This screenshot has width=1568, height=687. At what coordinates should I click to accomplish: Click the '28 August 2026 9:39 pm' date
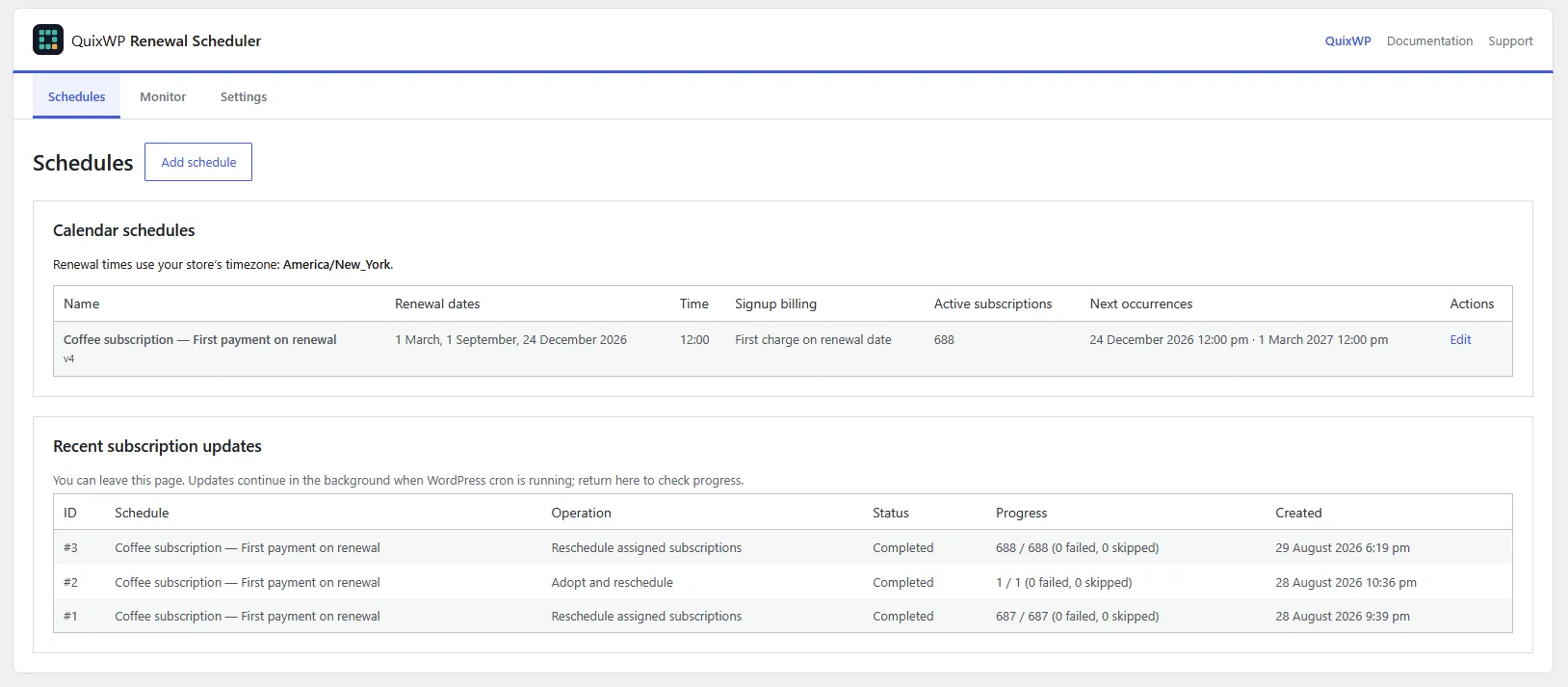pos(1343,616)
